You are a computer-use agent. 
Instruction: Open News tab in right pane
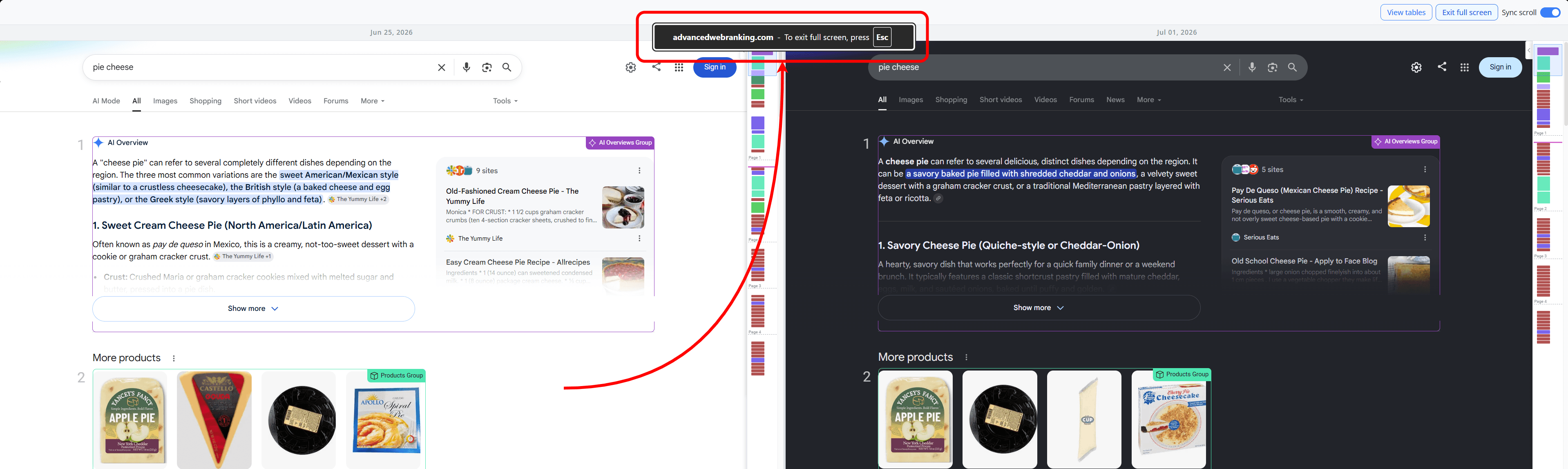coord(1115,100)
